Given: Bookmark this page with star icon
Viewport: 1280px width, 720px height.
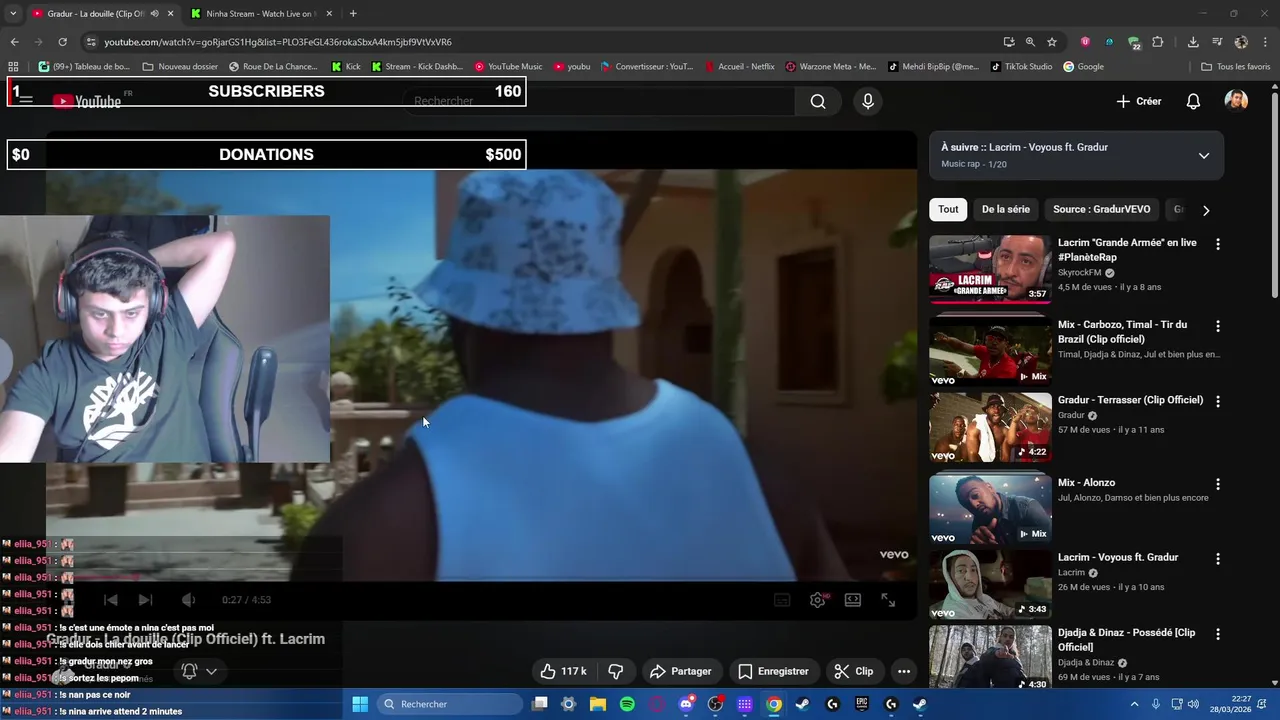Looking at the screenshot, I should pyautogui.click(x=1052, y=42).
